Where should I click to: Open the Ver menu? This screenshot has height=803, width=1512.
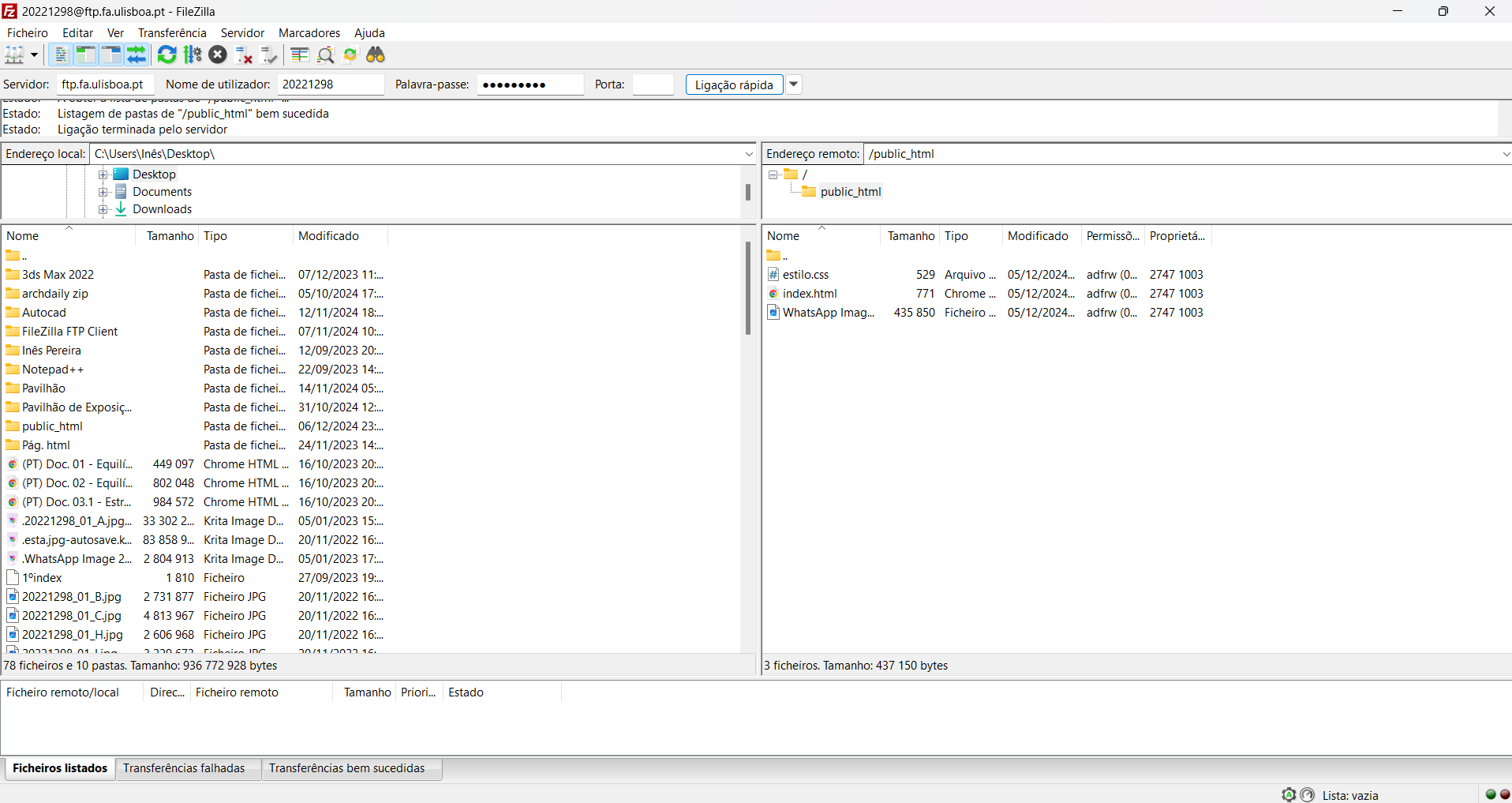click(x=115, y=32)
